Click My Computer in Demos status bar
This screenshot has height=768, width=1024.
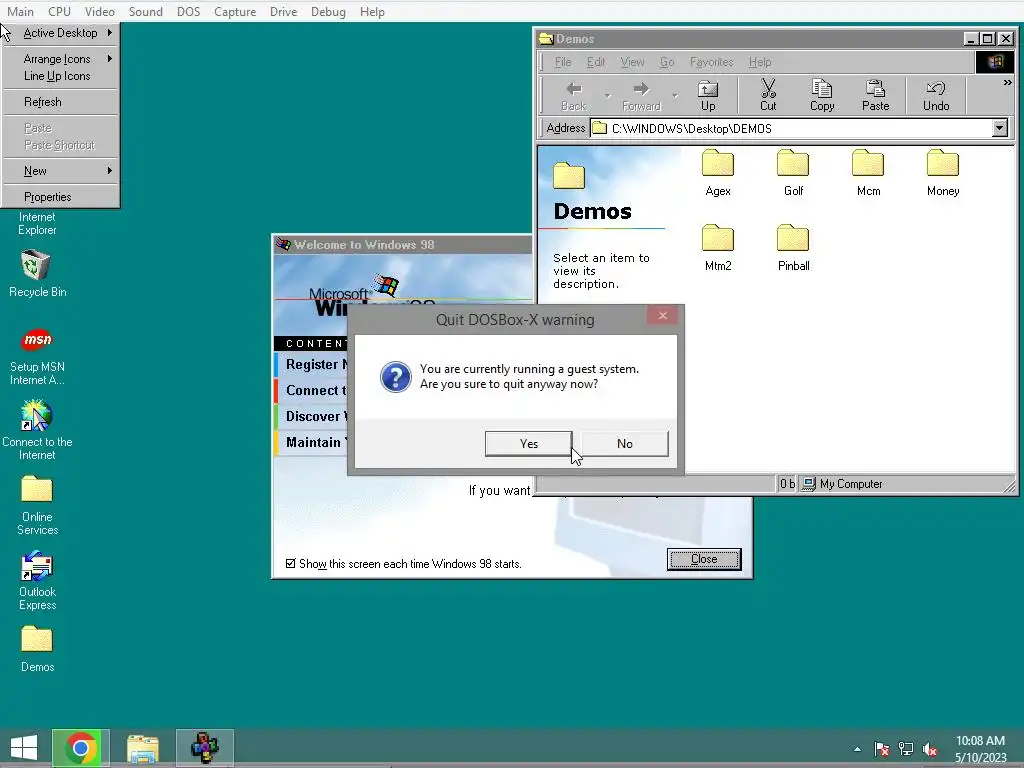click(x=842, y=484)
